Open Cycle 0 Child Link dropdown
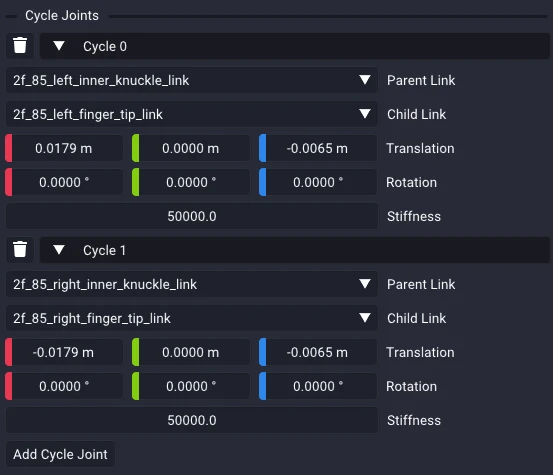The height and width of the screenshot is (475, 553). click(x=192, y=114)
